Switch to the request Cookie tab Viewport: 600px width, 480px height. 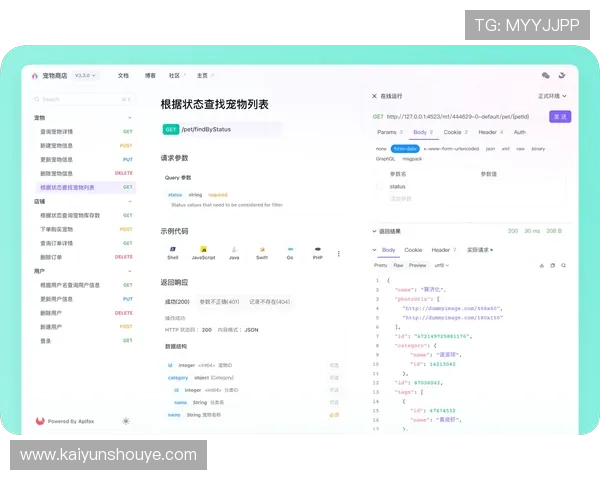[455, 132]
